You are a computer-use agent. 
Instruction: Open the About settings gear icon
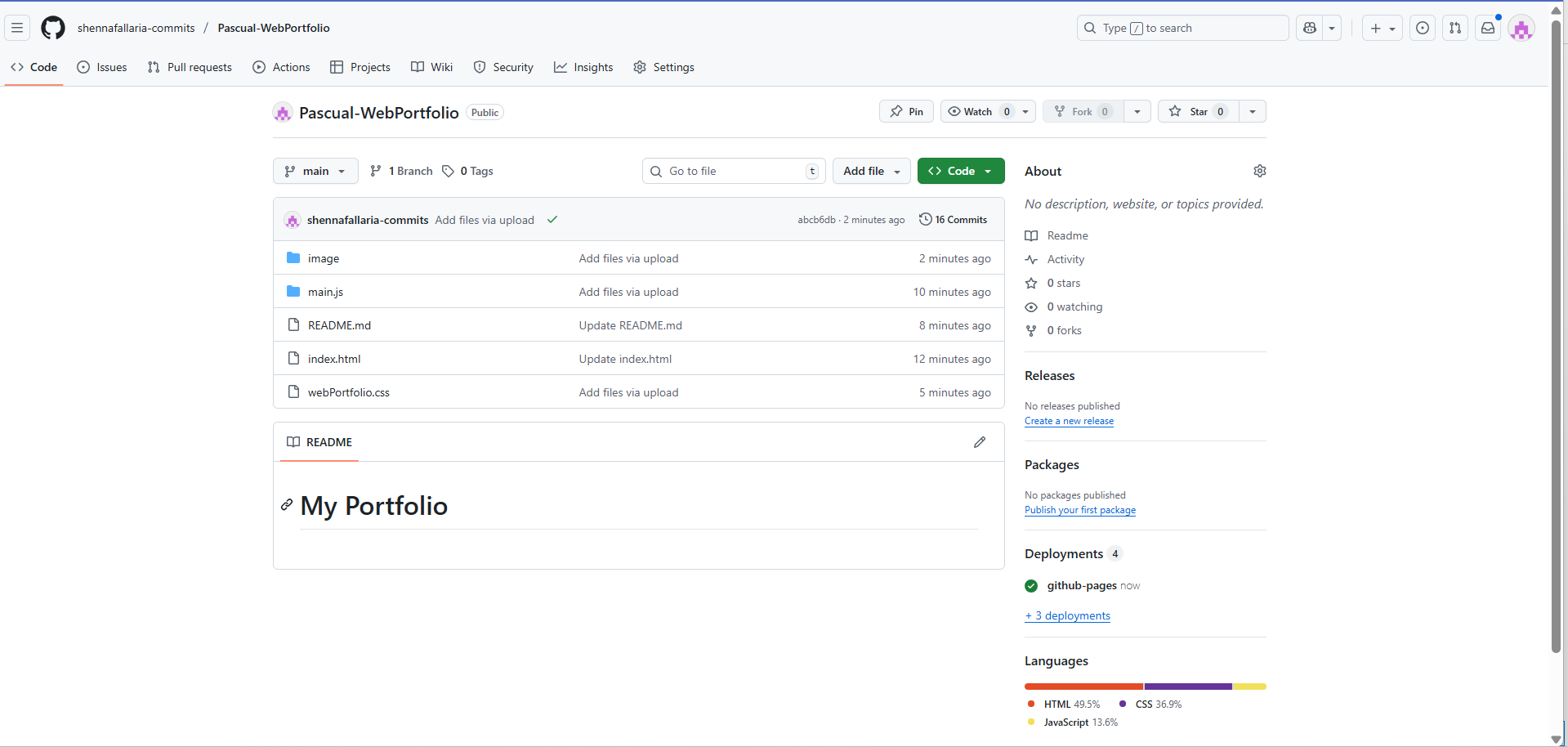tap(1259, 171)
